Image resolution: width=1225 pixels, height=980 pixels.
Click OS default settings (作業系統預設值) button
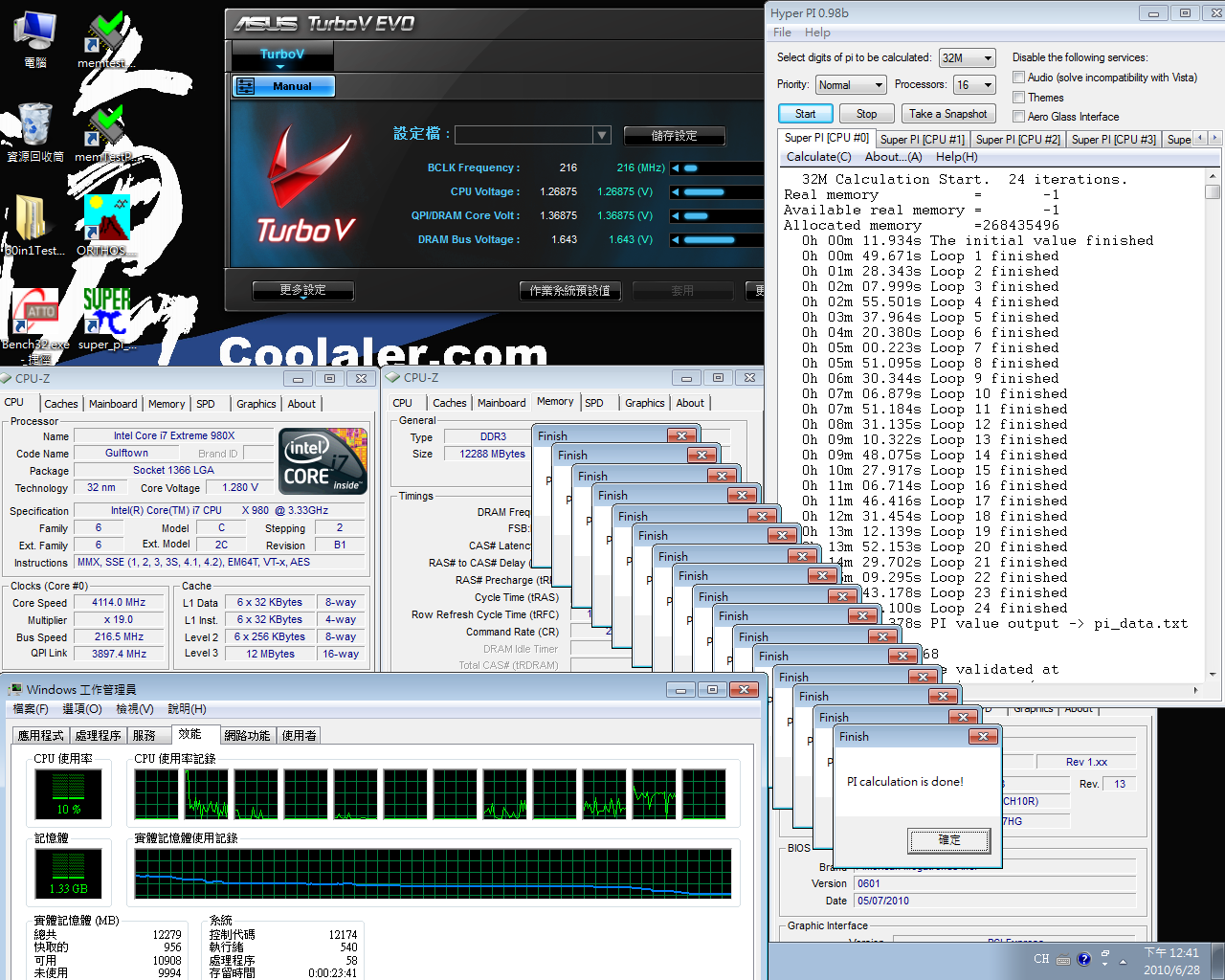click(x=570, y=290)
